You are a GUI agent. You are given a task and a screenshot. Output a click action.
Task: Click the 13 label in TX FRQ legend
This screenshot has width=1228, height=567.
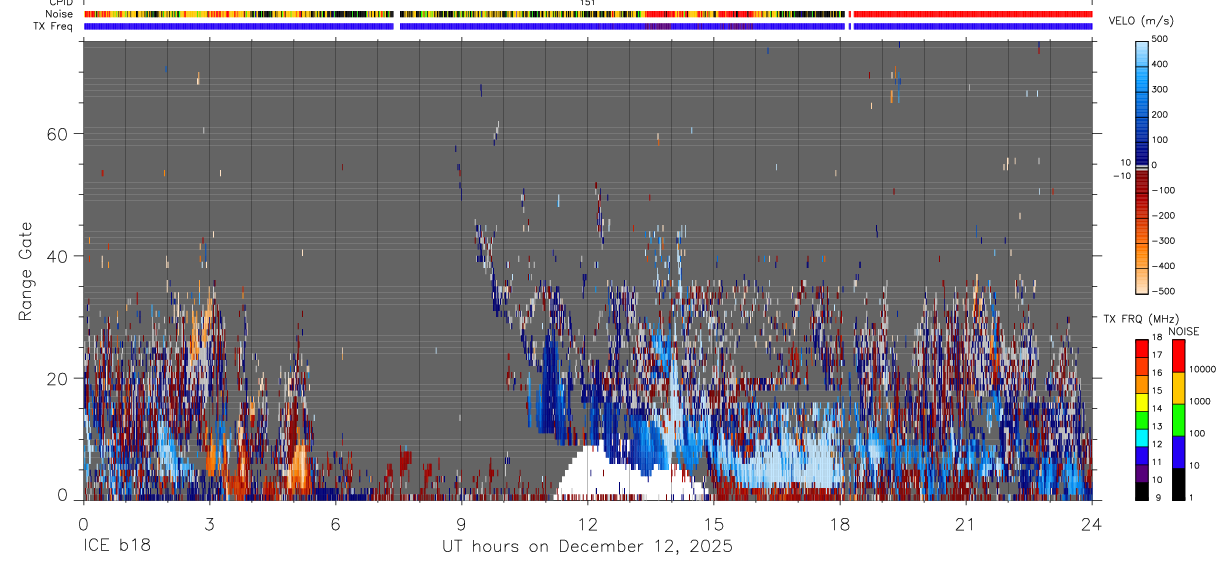[x=1157, y=426]
